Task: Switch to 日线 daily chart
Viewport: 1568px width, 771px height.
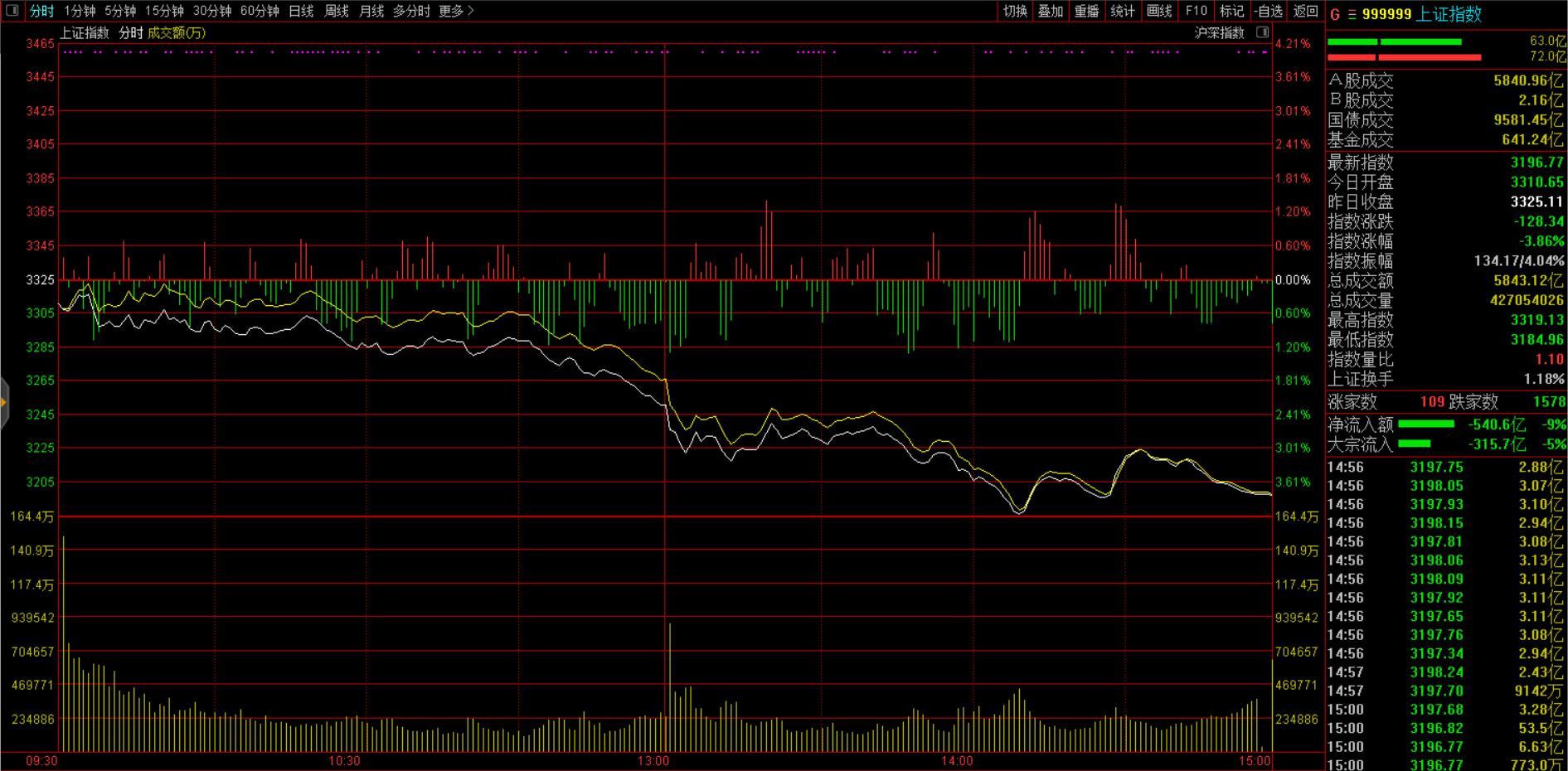Action: pos(301,11)
